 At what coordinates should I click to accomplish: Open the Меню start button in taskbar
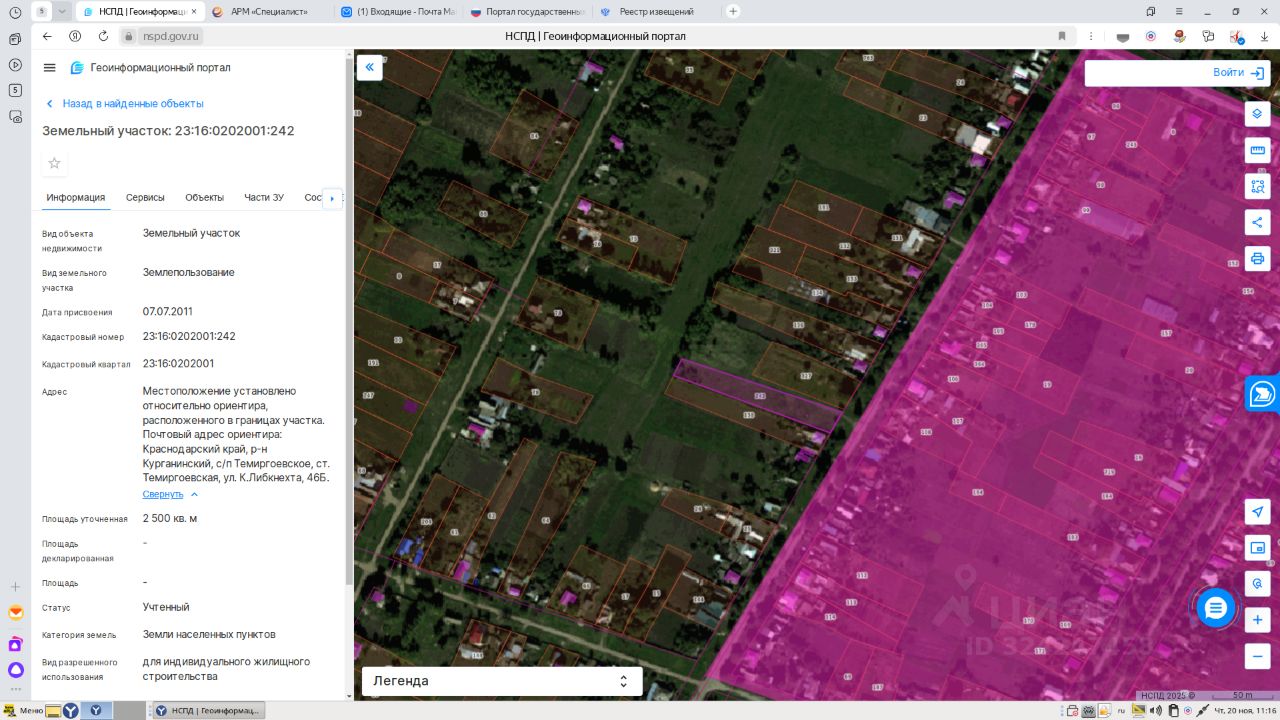click(x=23, y=710)
